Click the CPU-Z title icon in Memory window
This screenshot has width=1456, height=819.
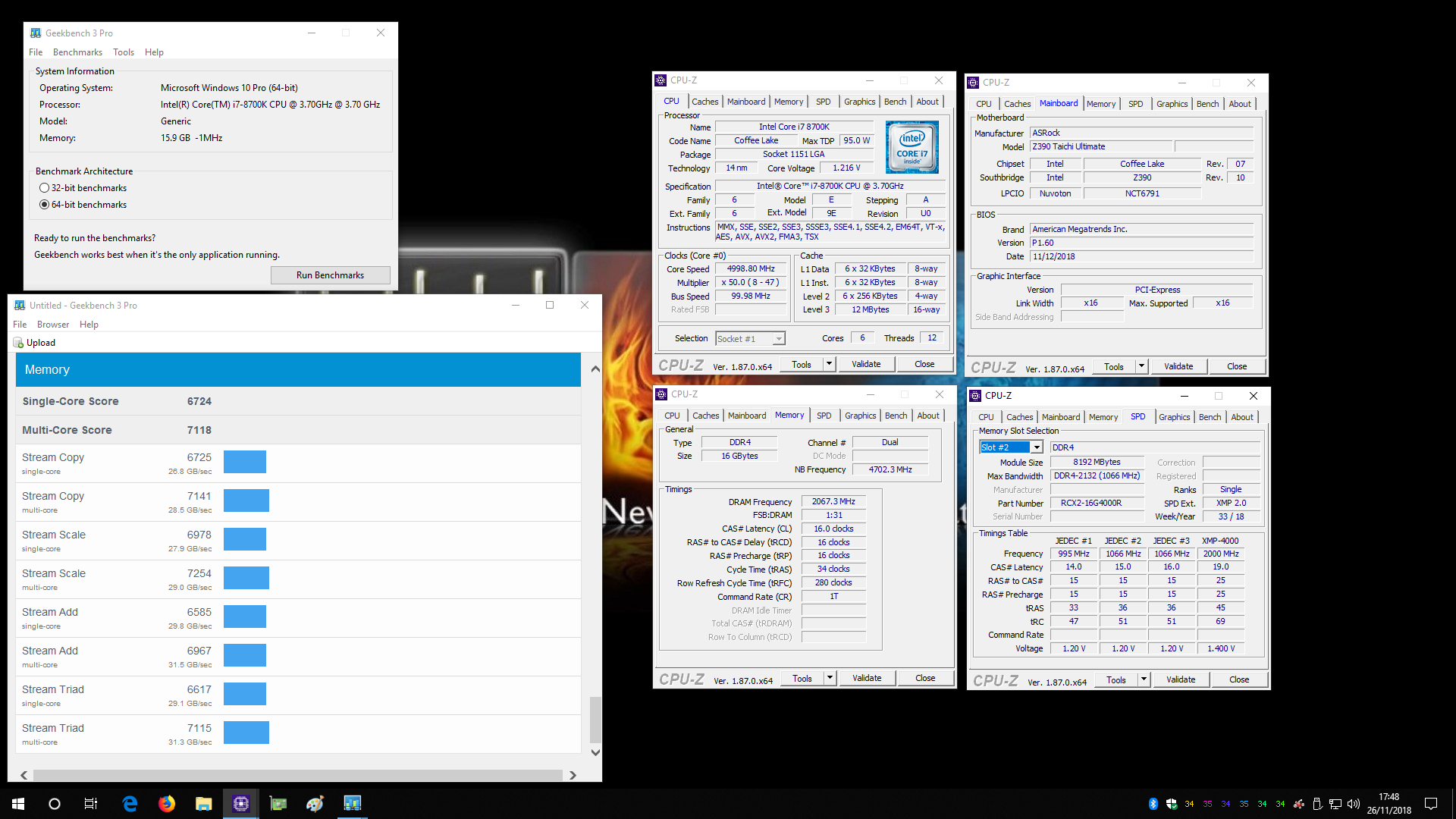(x=662, y=394)
